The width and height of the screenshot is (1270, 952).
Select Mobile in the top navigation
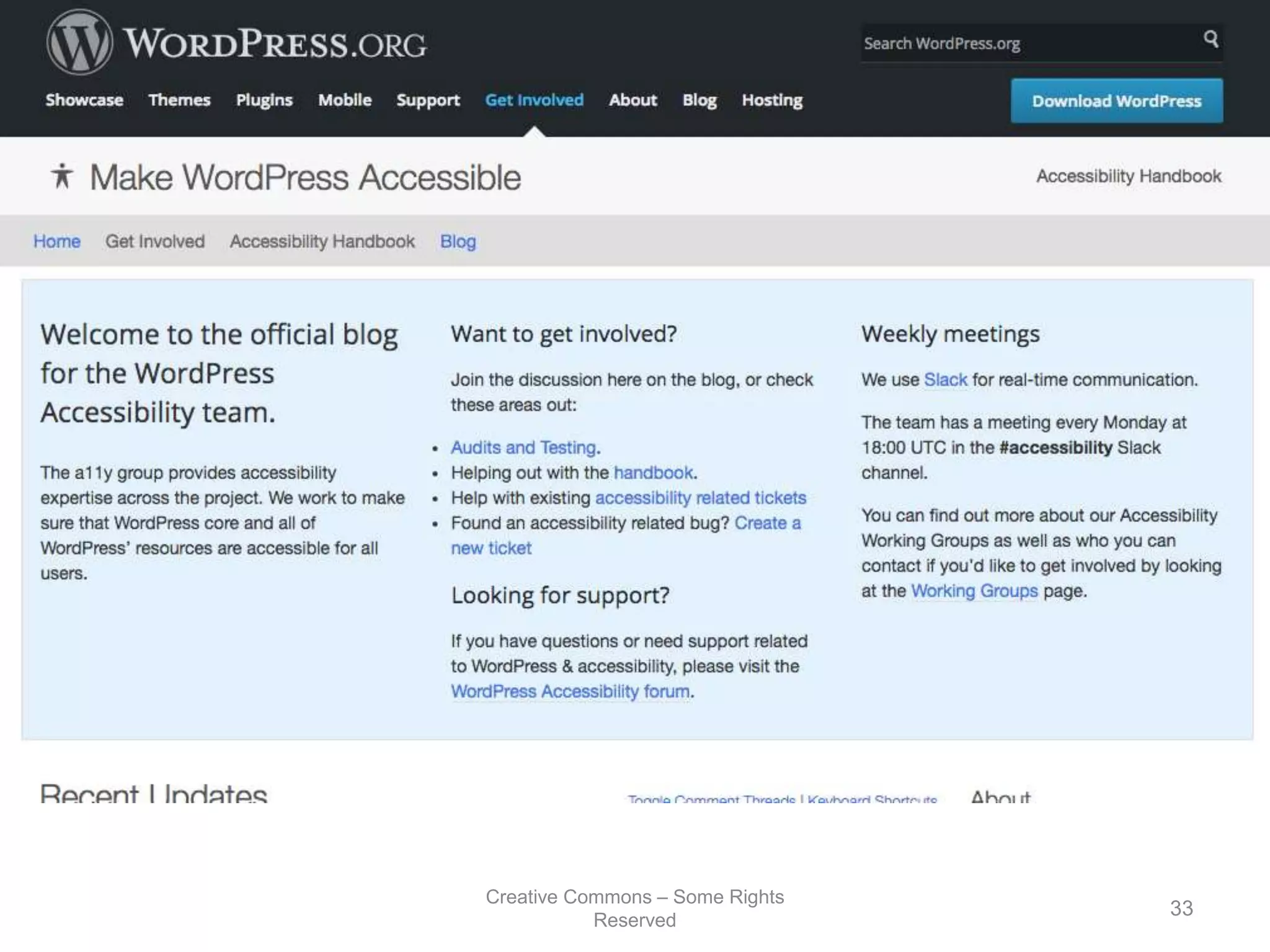tap(345, 100)
